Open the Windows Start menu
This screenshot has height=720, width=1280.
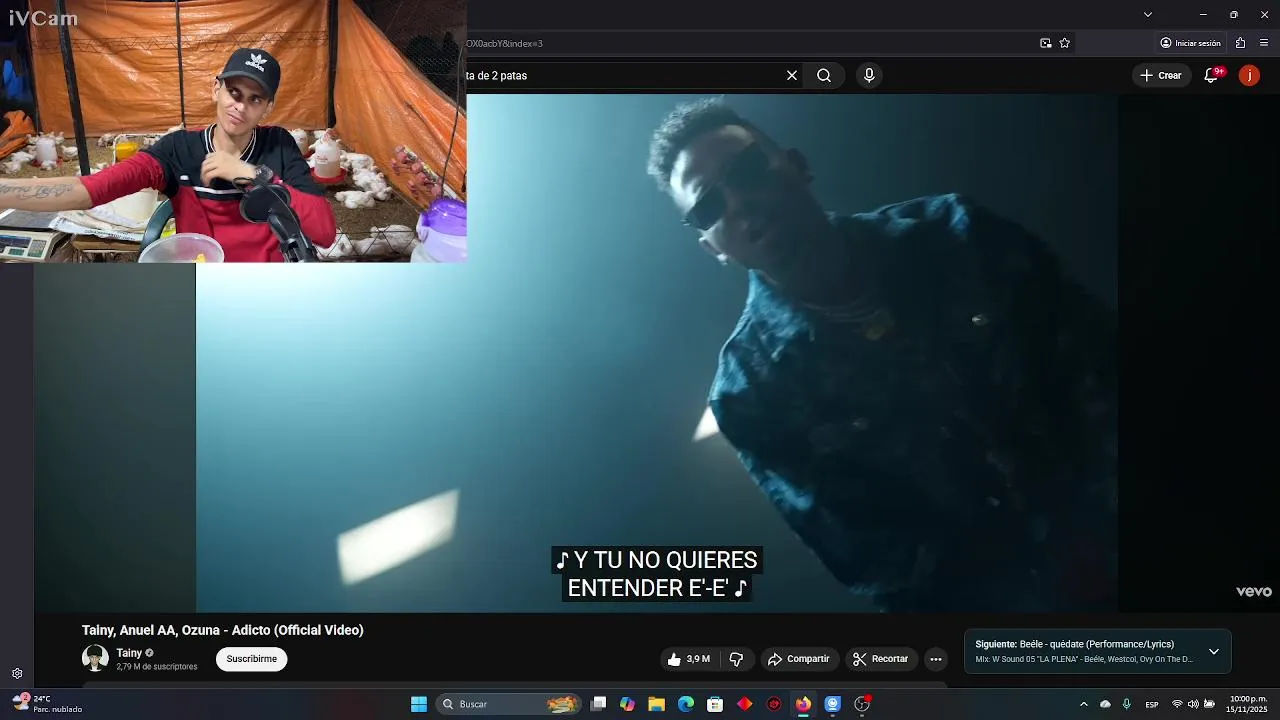pyautogui.click(x=419, y=704)
